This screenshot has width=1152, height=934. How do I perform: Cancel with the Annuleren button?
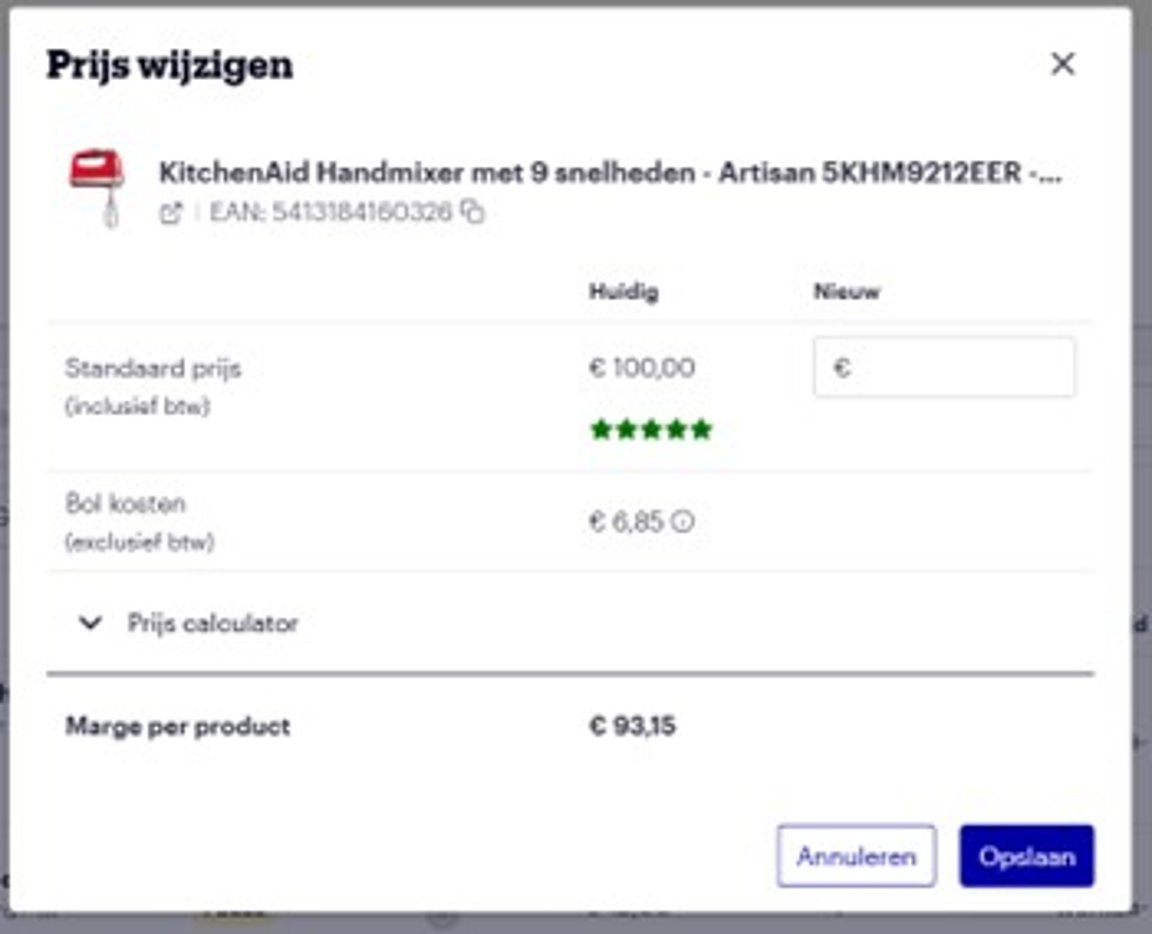(856, 856)
